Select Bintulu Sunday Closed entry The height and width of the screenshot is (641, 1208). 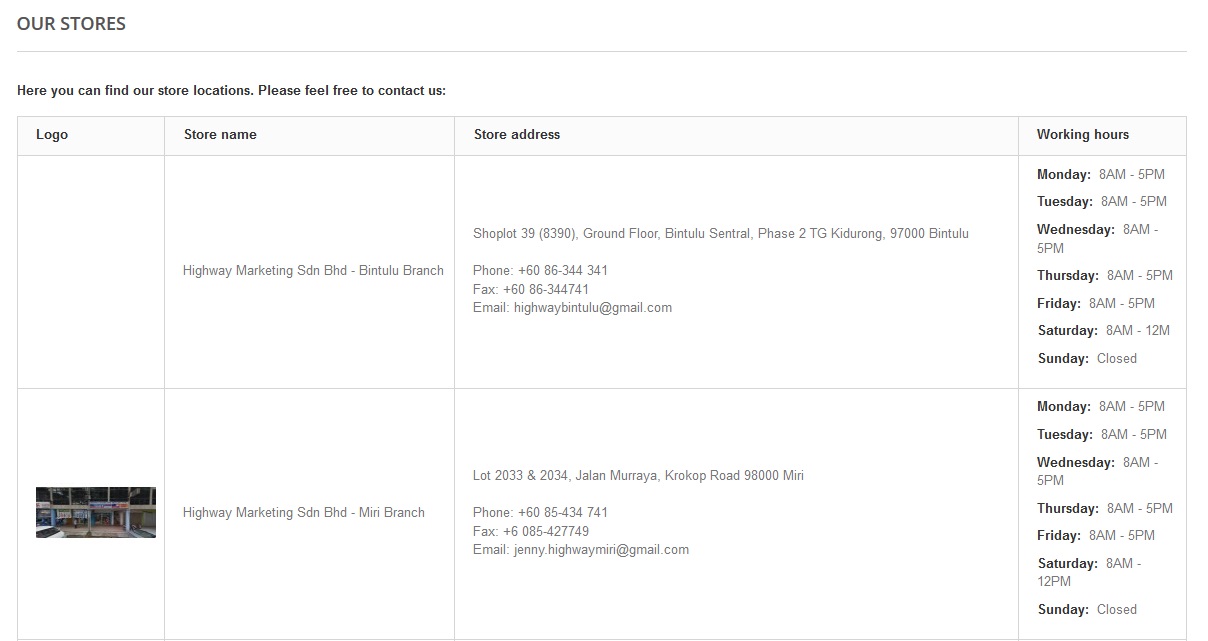point(1087,358)
